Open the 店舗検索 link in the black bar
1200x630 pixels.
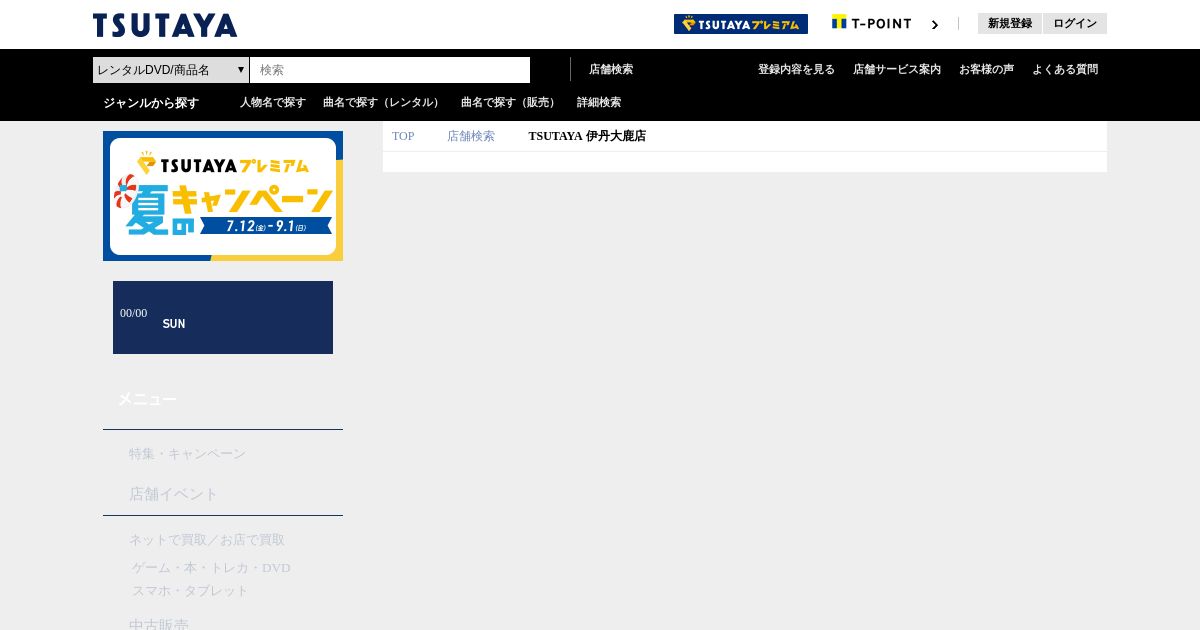(611, 69)
